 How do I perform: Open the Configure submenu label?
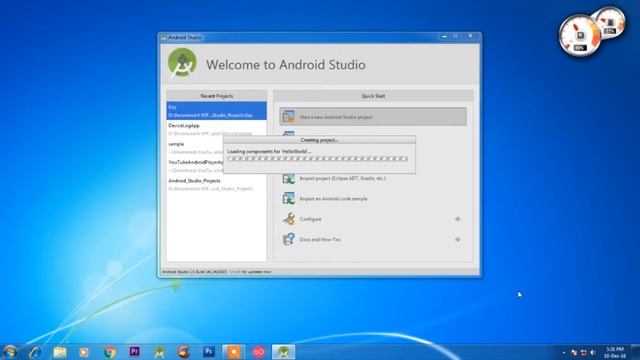pyautogui.click(x=310, y=219)
